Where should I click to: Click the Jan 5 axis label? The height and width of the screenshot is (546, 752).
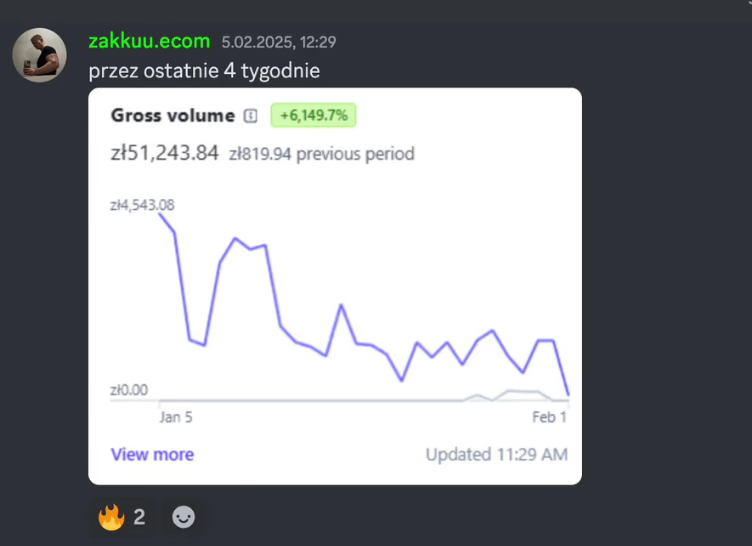coord(176,417)
